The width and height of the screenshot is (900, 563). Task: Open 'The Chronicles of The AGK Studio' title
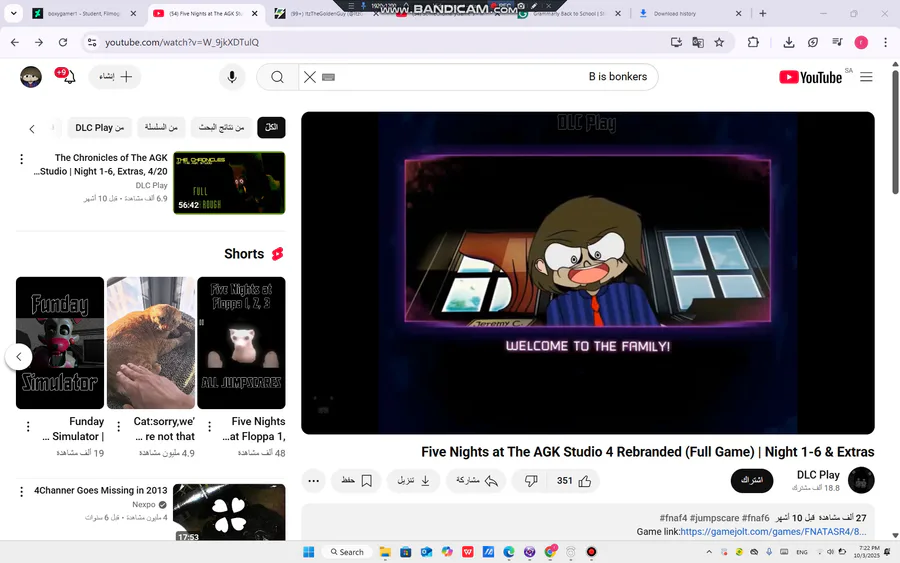[101, 164]
